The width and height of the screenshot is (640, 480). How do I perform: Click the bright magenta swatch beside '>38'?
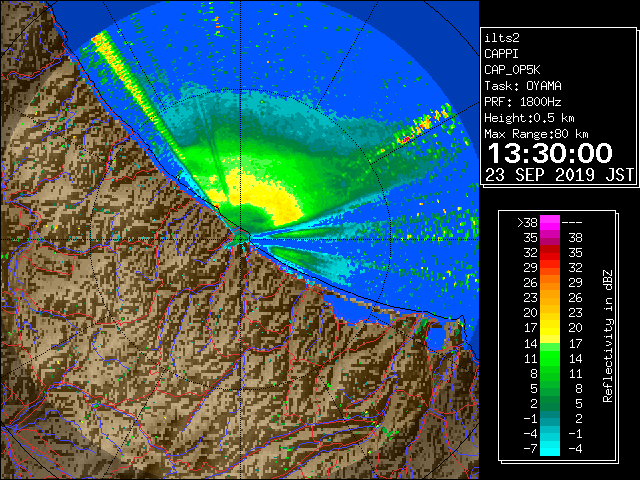click(x=550, y=223)
